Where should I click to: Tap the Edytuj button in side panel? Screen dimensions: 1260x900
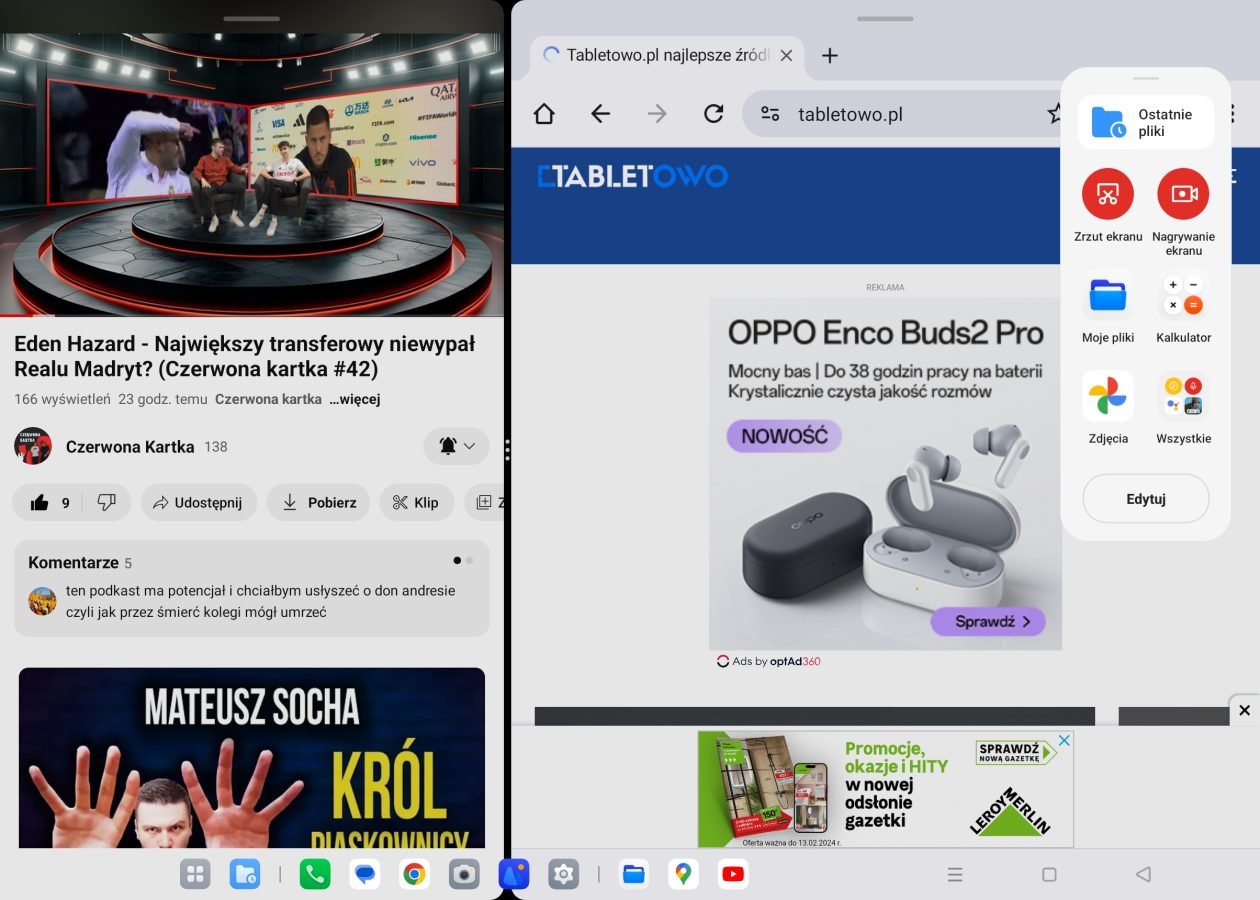[1146, 499]
